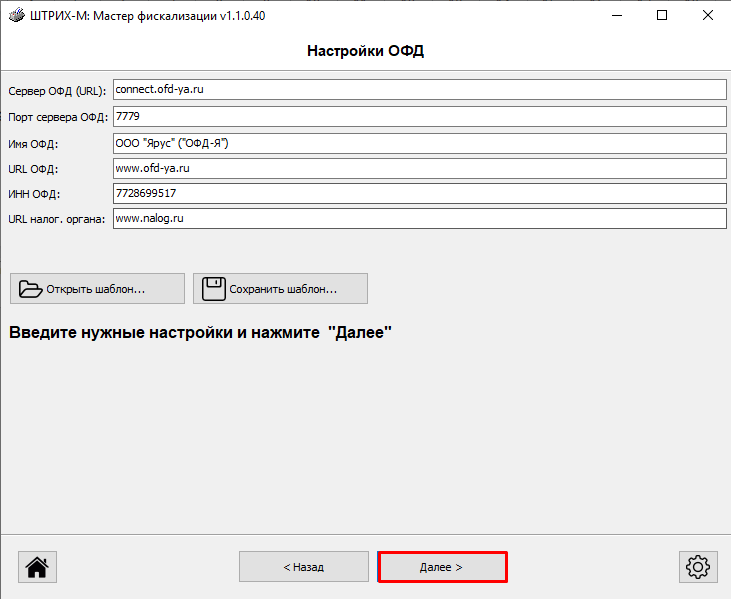Maximize the Мастер фискализации window
The width and height of the screenshot is (731, 599).
point(662,16)
